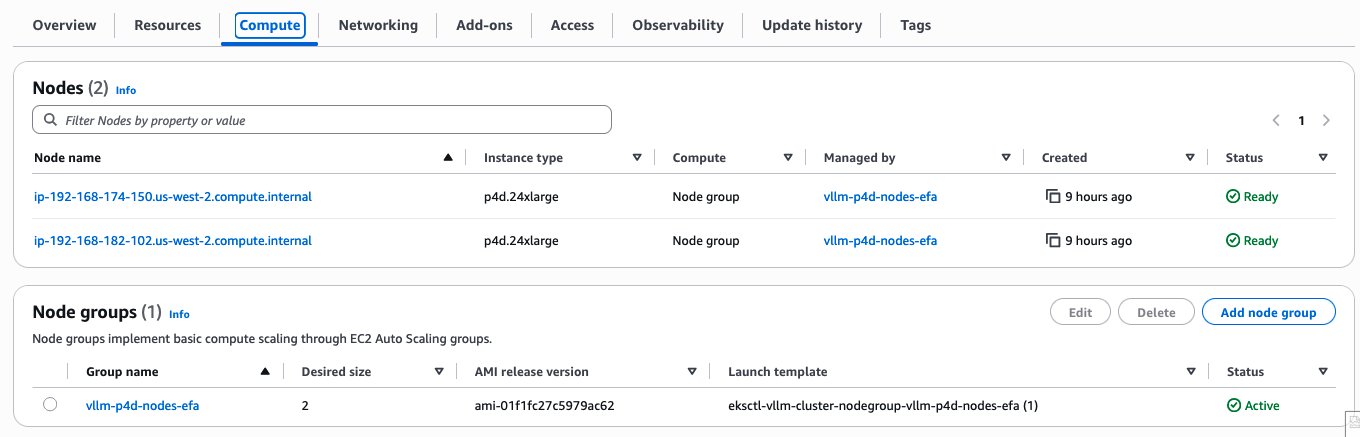Open vllm-p4d-nodes-efa link in Node groups table
The height and width of the screenshot is (437, 1360).
point(142,405)
